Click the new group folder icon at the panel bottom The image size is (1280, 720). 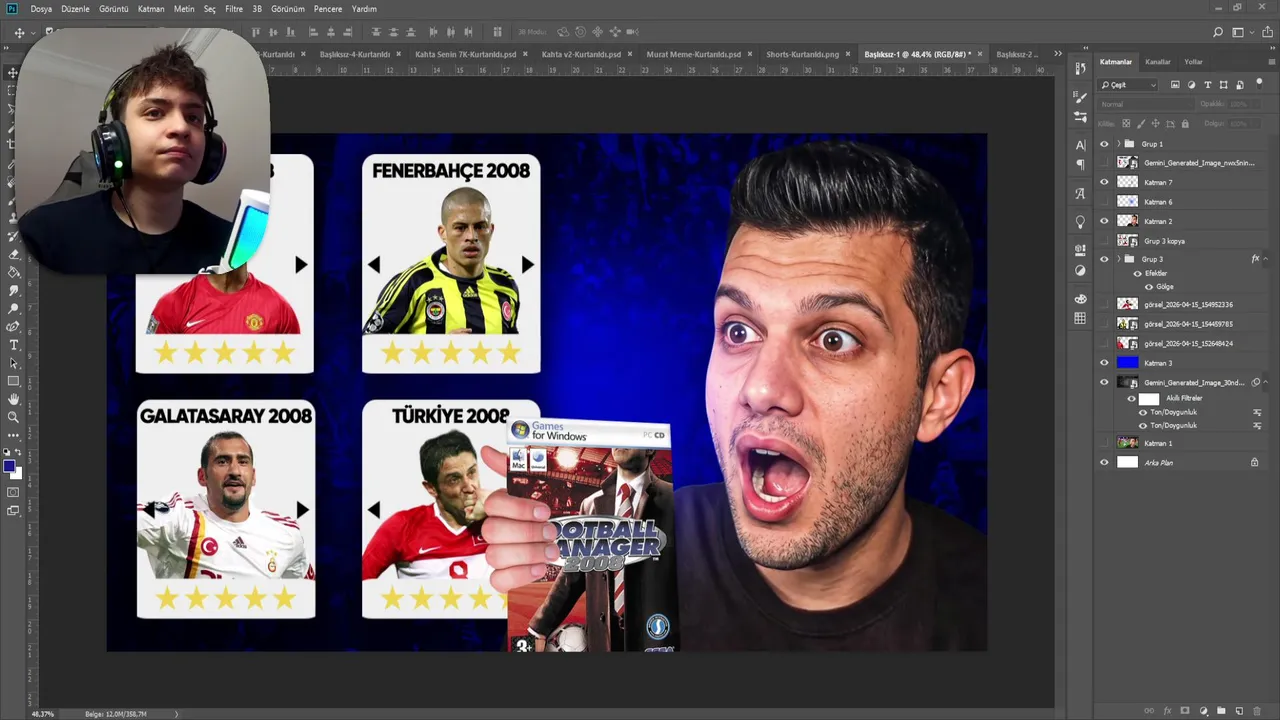[x=1221, y=710]
